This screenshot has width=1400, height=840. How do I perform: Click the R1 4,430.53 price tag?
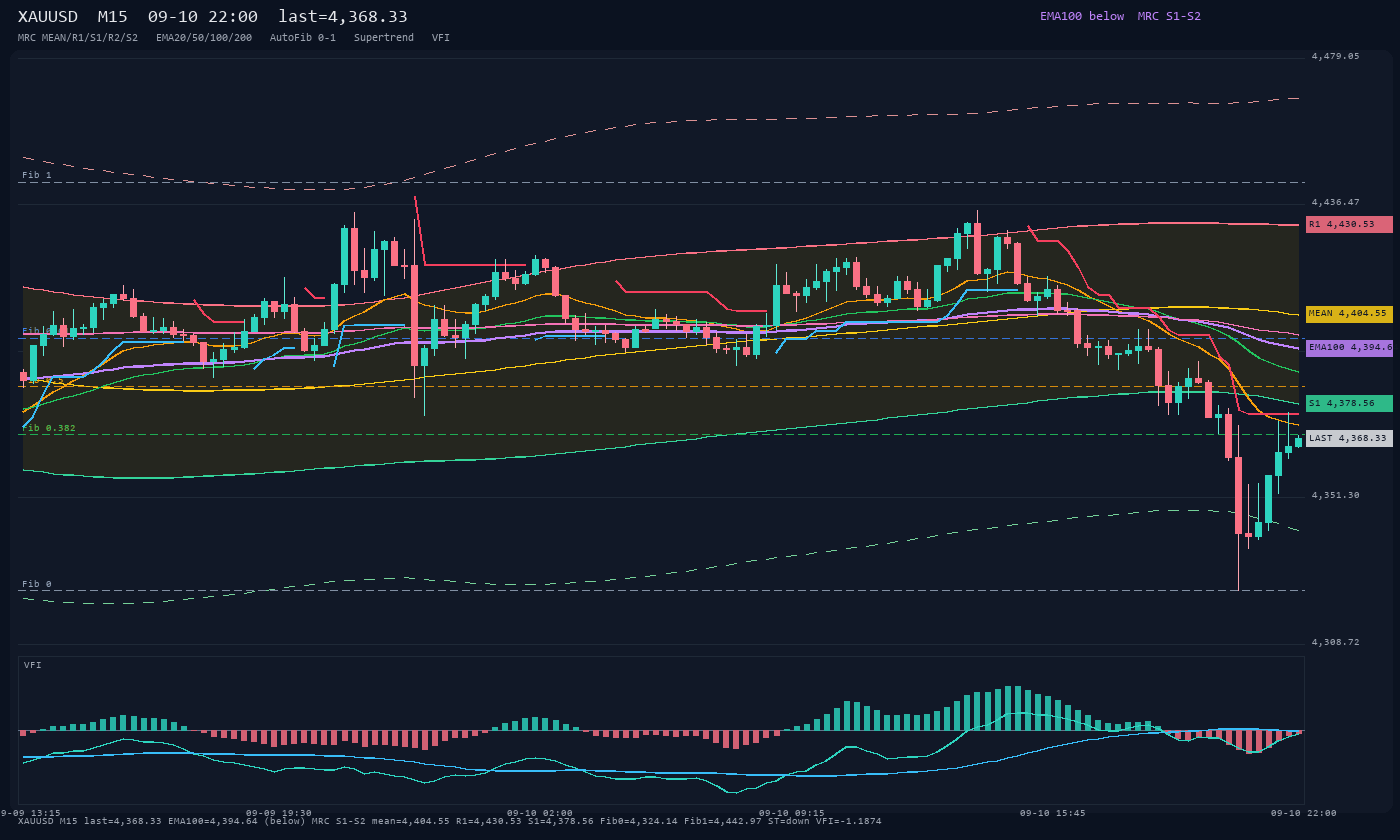(1349, 224)
